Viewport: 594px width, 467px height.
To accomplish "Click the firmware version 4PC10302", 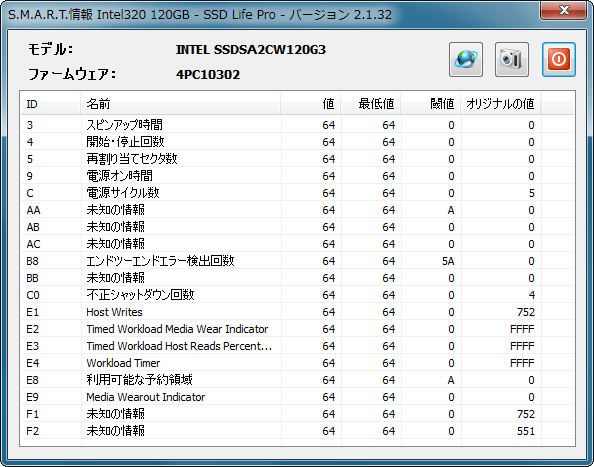I will point(208,75).
